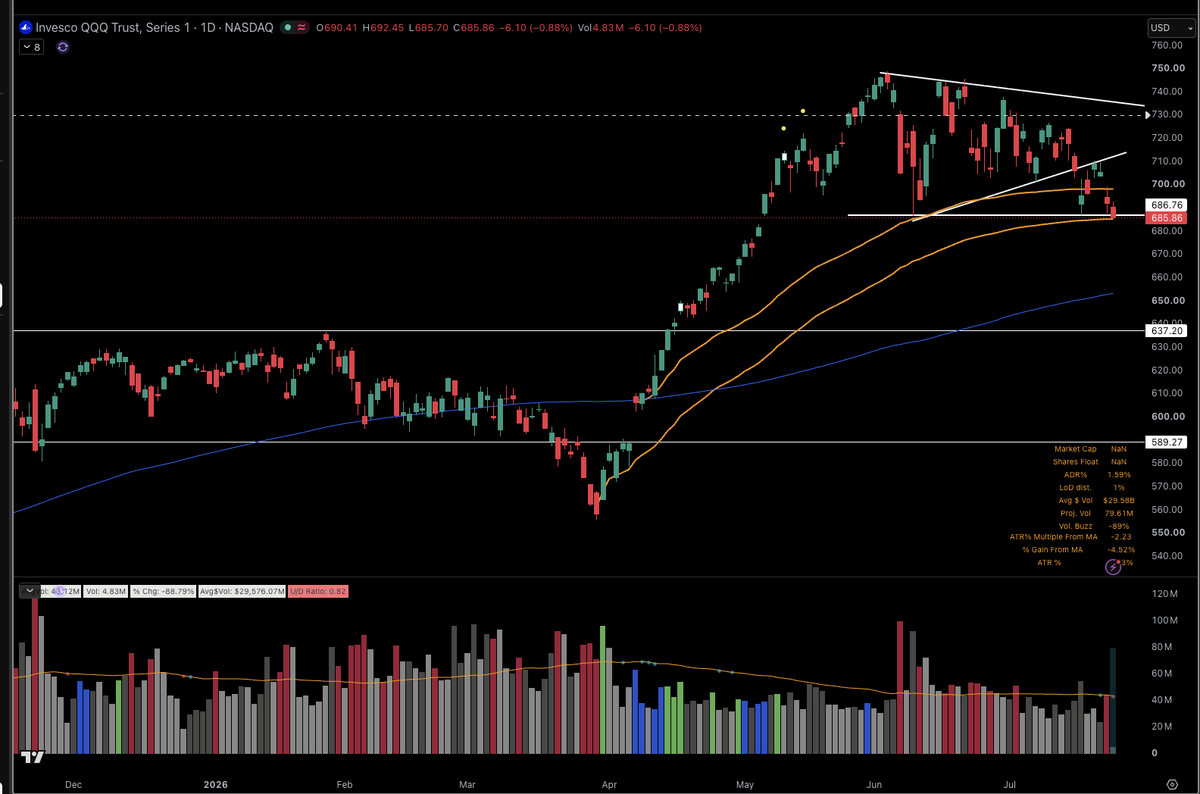
Task: Select the 686.76 white price label
Action: pyautogui.click(x=1167, y=204)
